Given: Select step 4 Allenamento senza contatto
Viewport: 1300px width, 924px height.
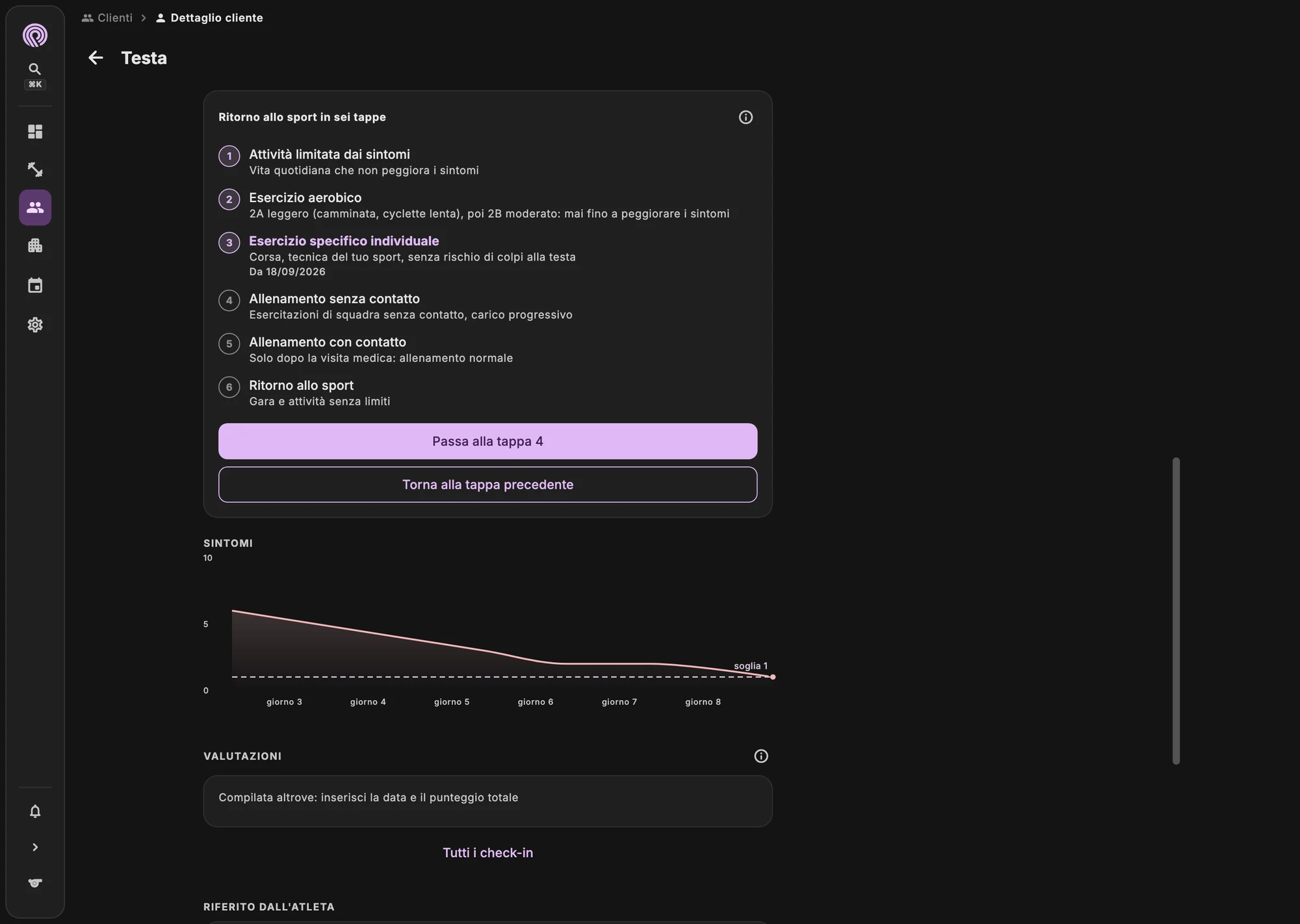Looking at the screenshot, I should pyautogui.click(x=487, y=306).
